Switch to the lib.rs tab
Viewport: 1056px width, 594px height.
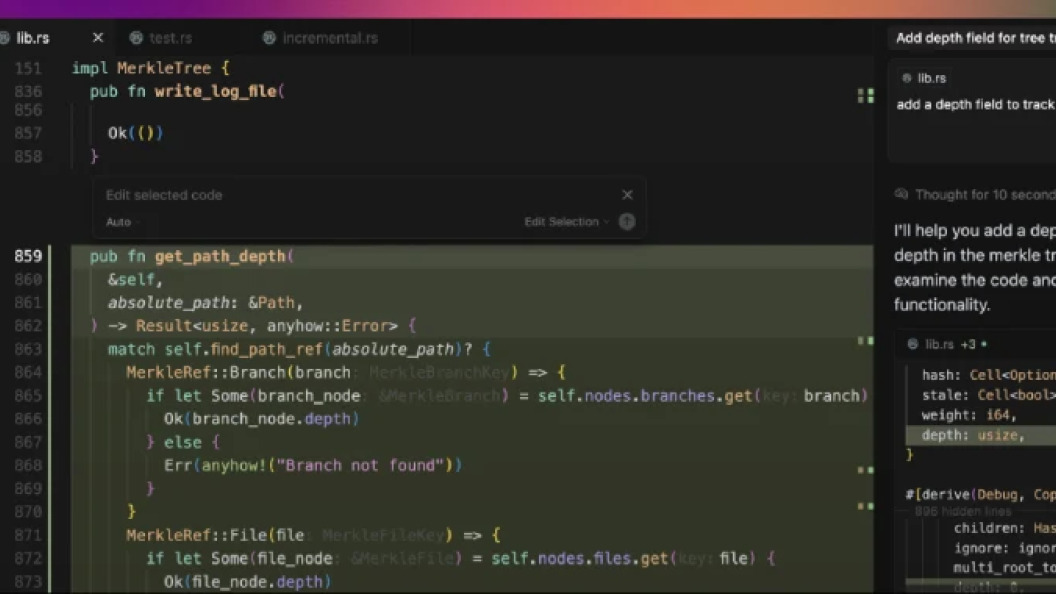pos(32,38)
